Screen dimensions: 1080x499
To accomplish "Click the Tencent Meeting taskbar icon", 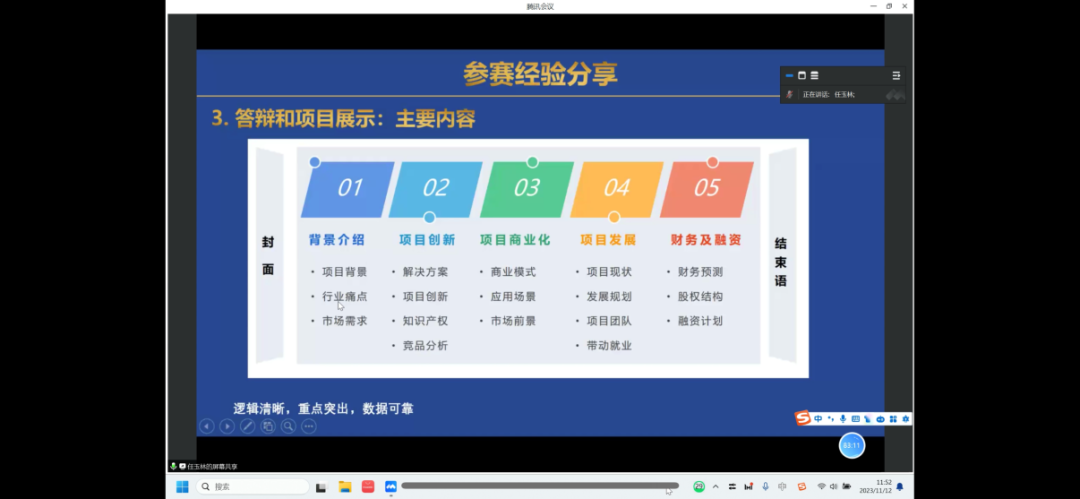I will [x=391, y=486].
